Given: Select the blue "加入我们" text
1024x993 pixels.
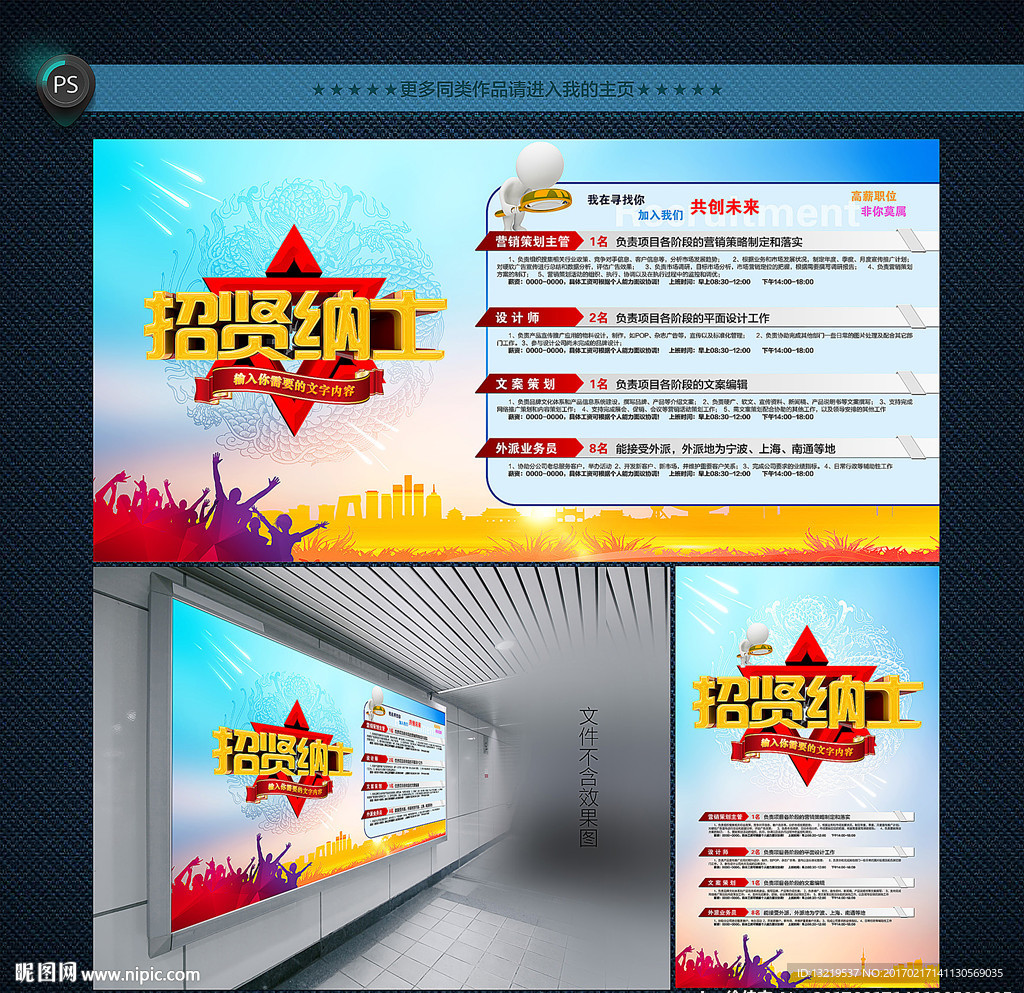Looking at the screenshot, I should point(660,215).
